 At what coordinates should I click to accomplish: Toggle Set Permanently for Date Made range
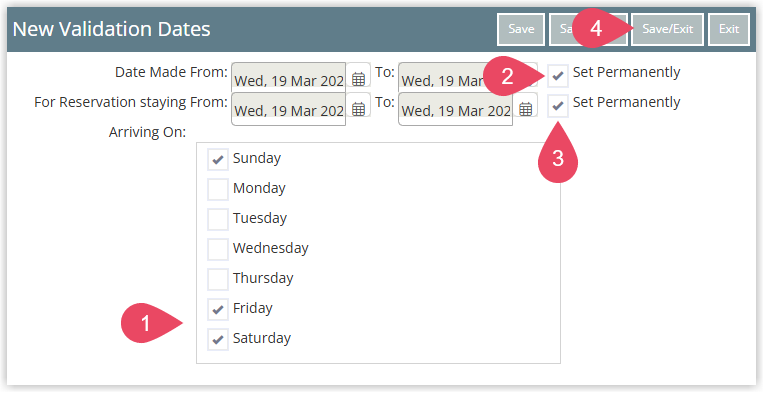coord(558,76)
